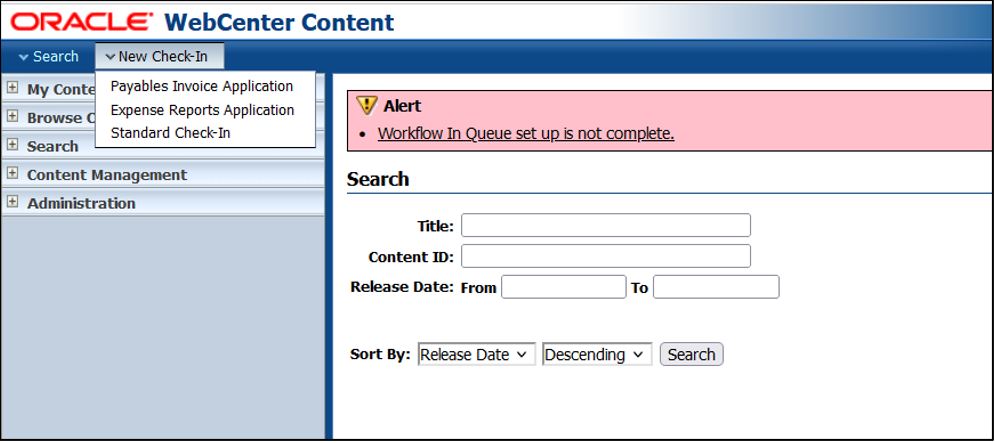Screen dimensions: 995x443
Task: Click the Oracle logo
Action: point(82,22)
